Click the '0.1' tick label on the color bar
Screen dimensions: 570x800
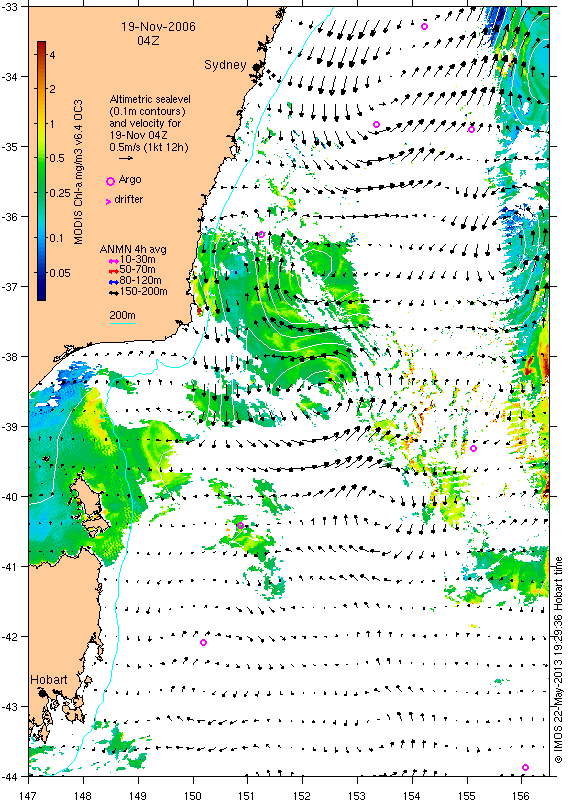[x=57, y=238]
